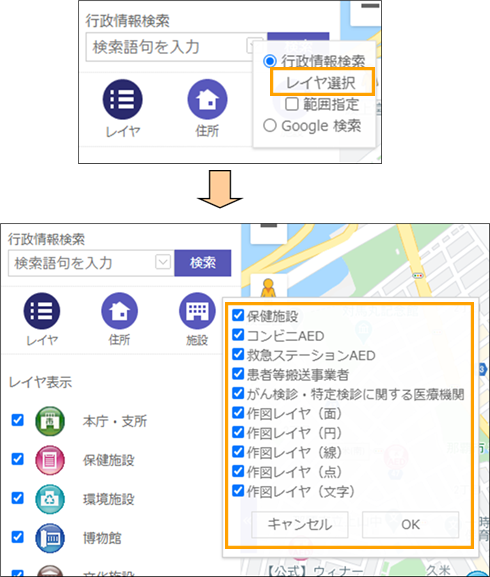Click the lower 検索語句を入力 search field

pyautogui.click(x=91, y=263)
